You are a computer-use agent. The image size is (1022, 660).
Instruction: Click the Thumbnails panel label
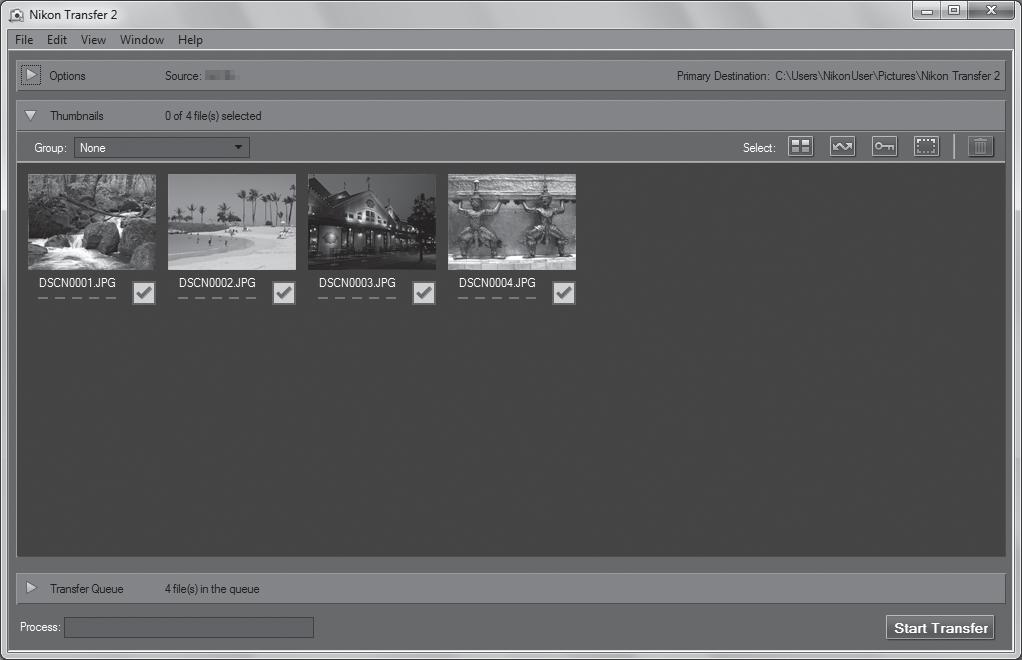point(77,116)
